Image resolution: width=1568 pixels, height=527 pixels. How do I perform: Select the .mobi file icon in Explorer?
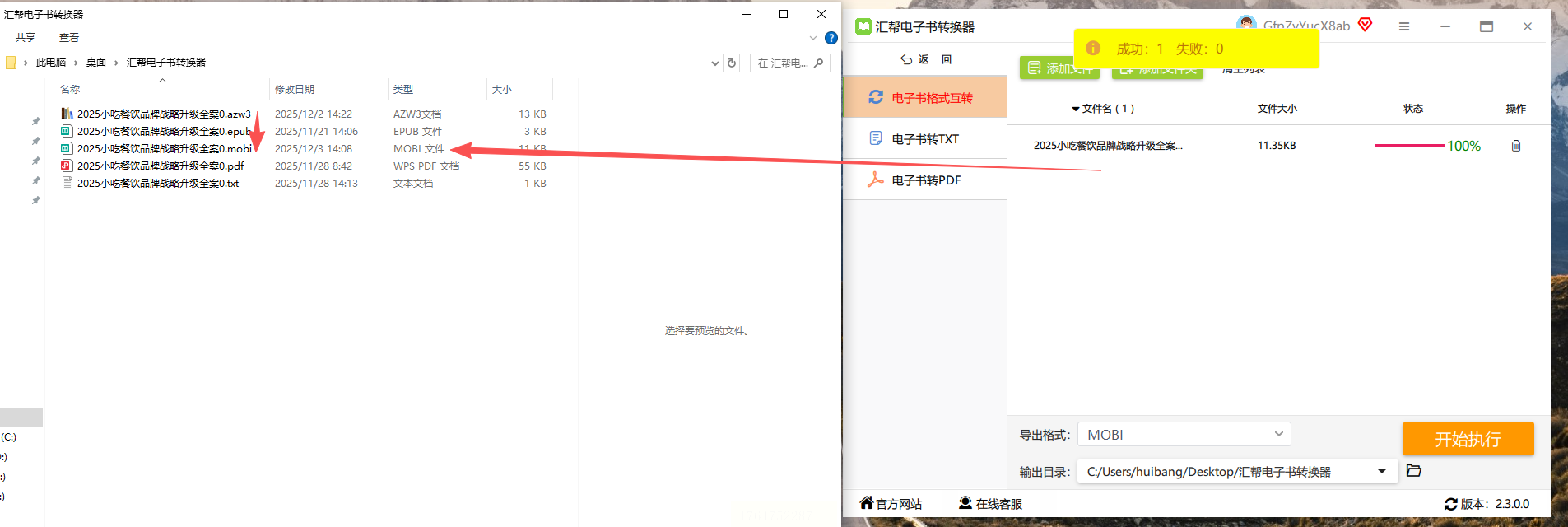67,148
